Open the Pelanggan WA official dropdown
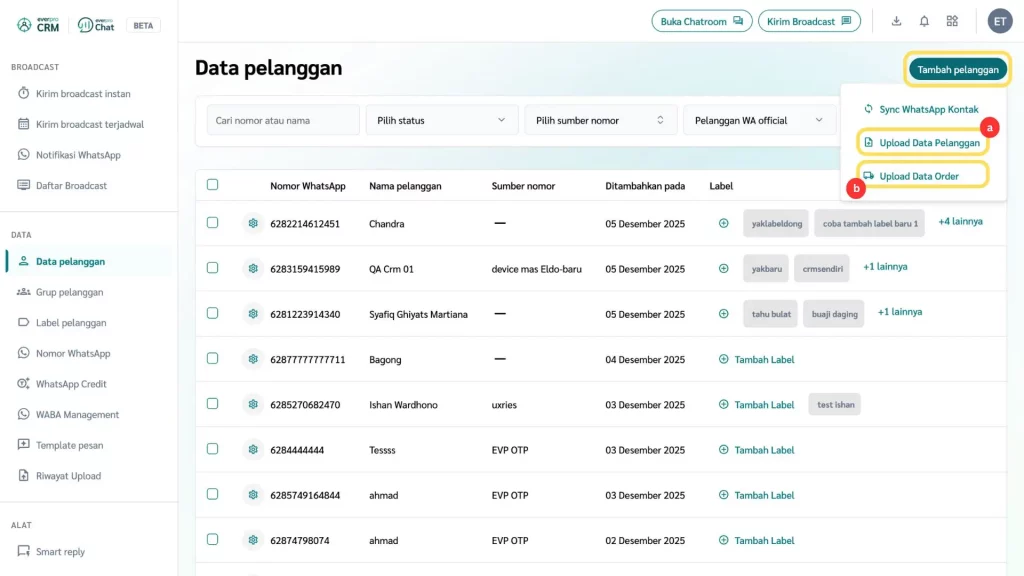 click(758, 120)
